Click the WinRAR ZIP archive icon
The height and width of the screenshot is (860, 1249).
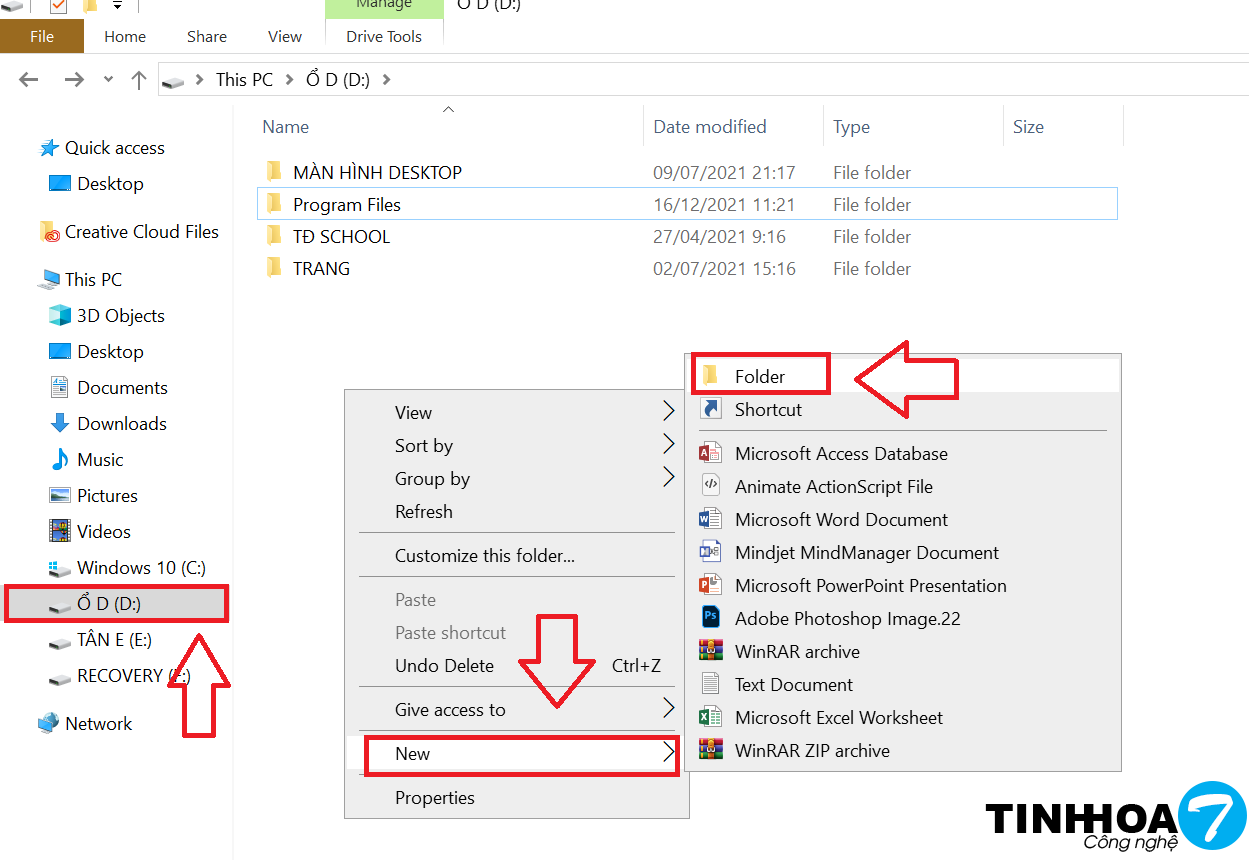tap(711, 750)
